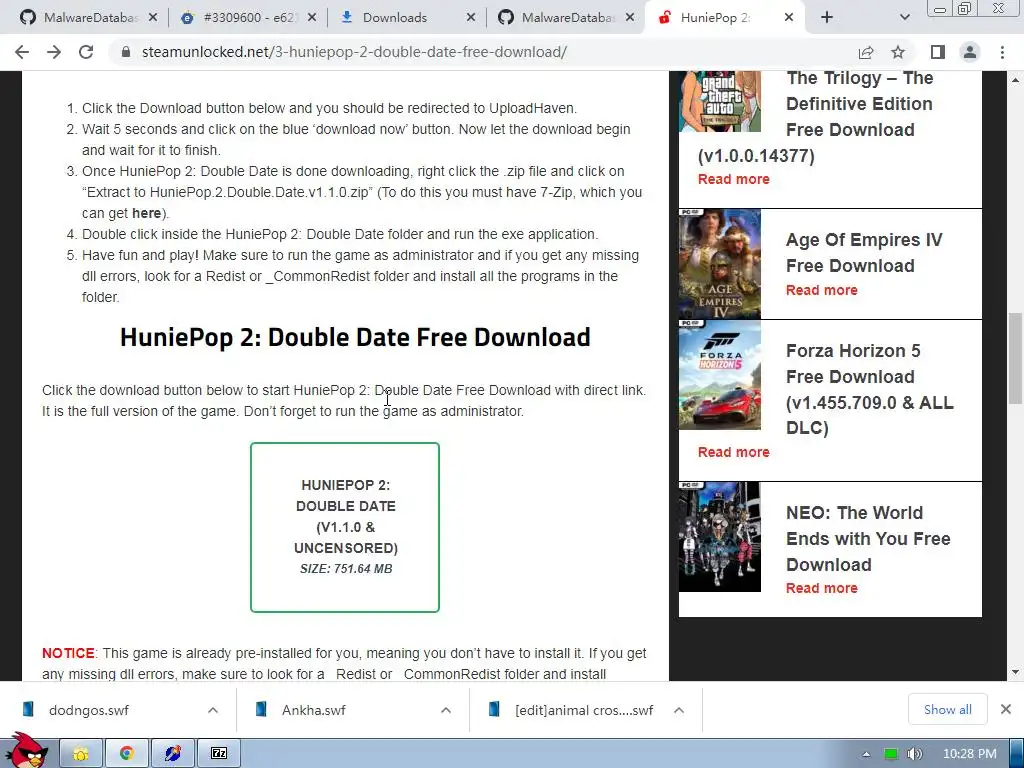Click Read more under Forza Horizon 5

[733, 452]
